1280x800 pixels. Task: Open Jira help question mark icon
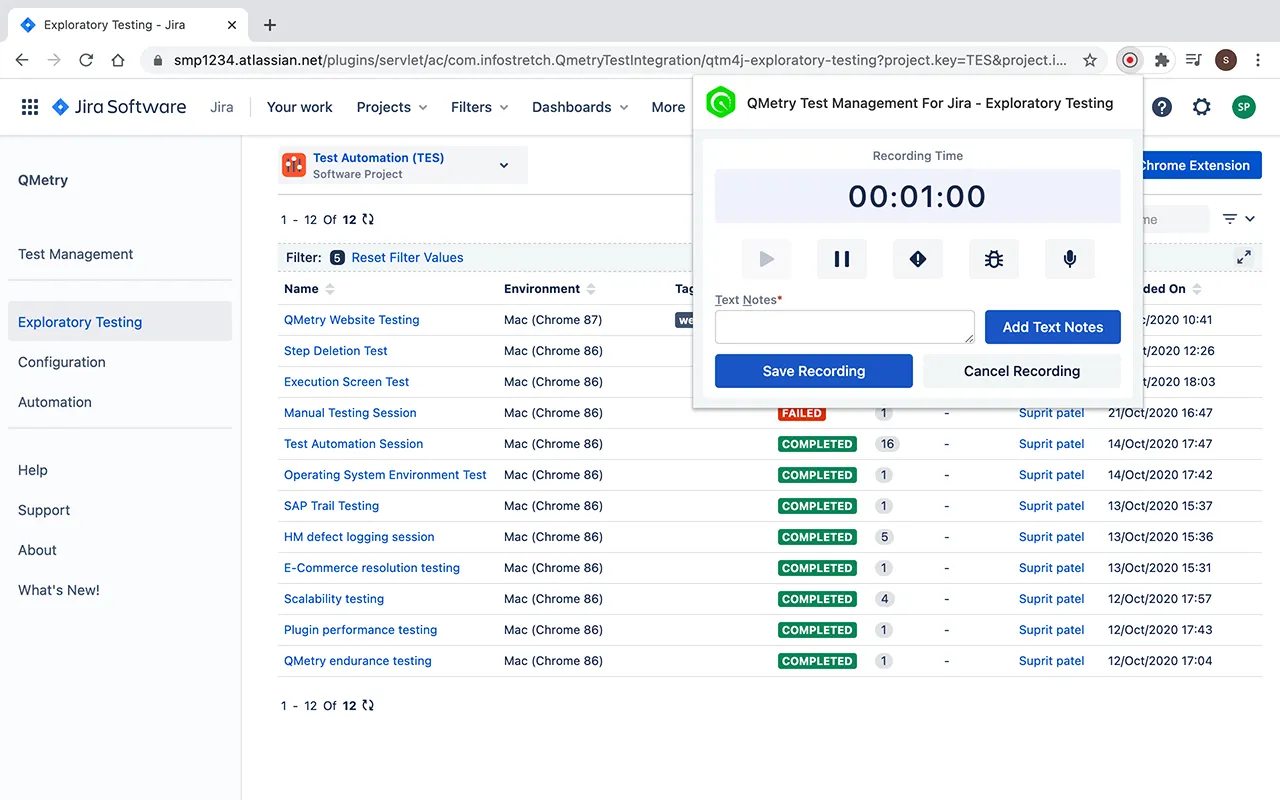pos(1162,107)
